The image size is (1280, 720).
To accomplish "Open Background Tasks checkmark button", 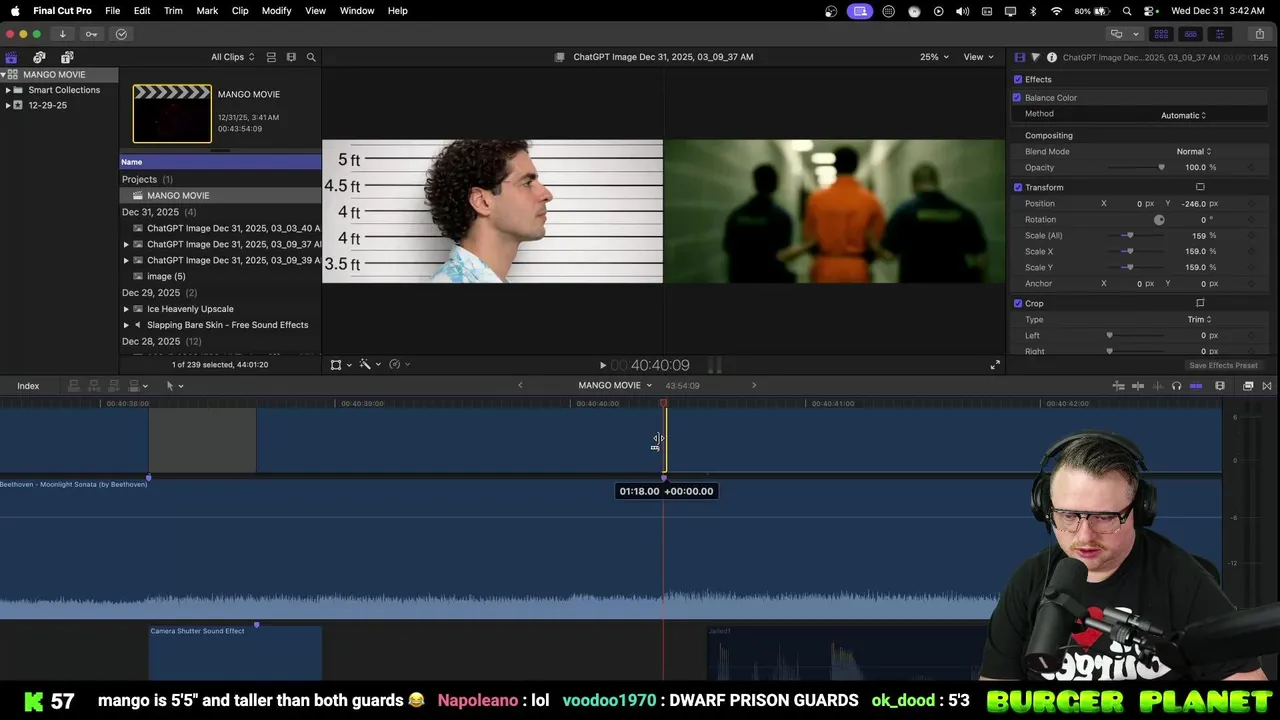I will point(121,34).
